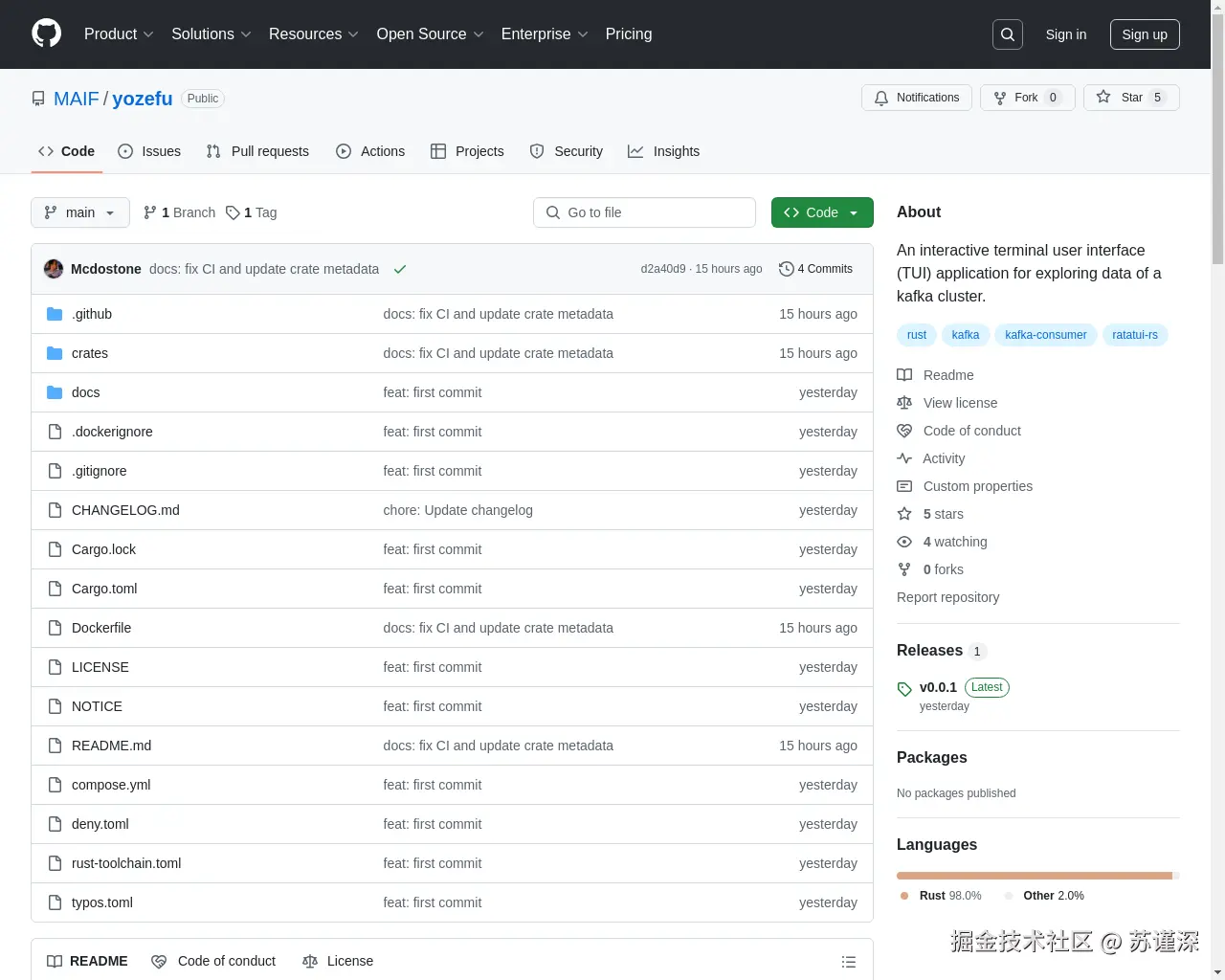1225x980 pixels.
Task: Click the Rust languages color bar
Action: pyautogui.click(x=1032, y=875)
